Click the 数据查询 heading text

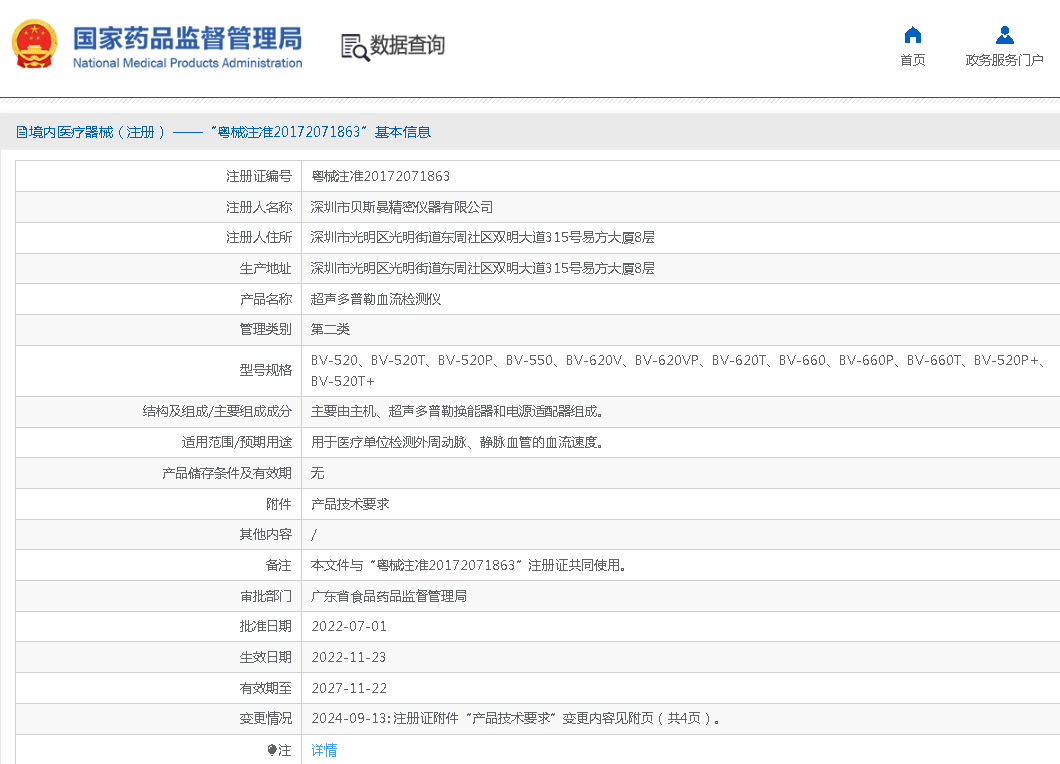click(x=407, y=45)
